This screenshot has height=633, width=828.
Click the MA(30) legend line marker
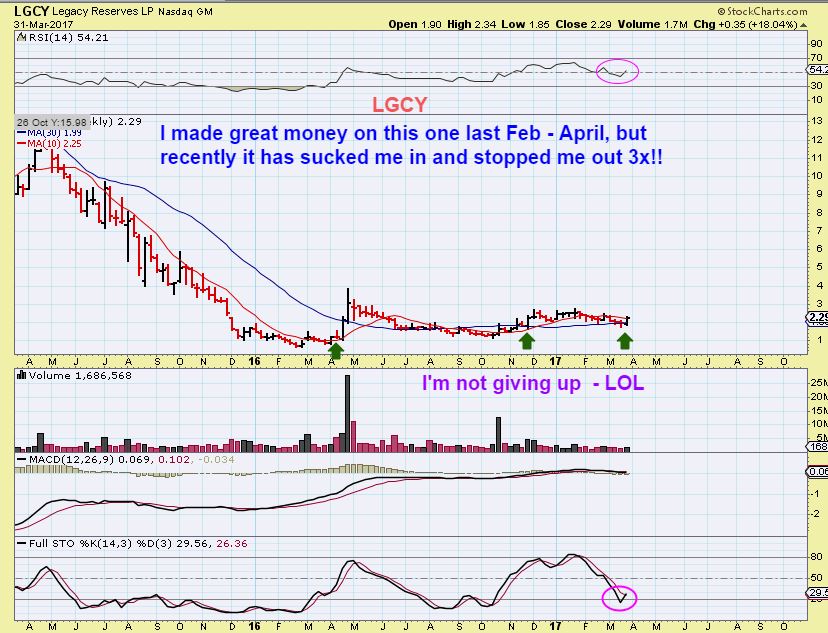22,133
